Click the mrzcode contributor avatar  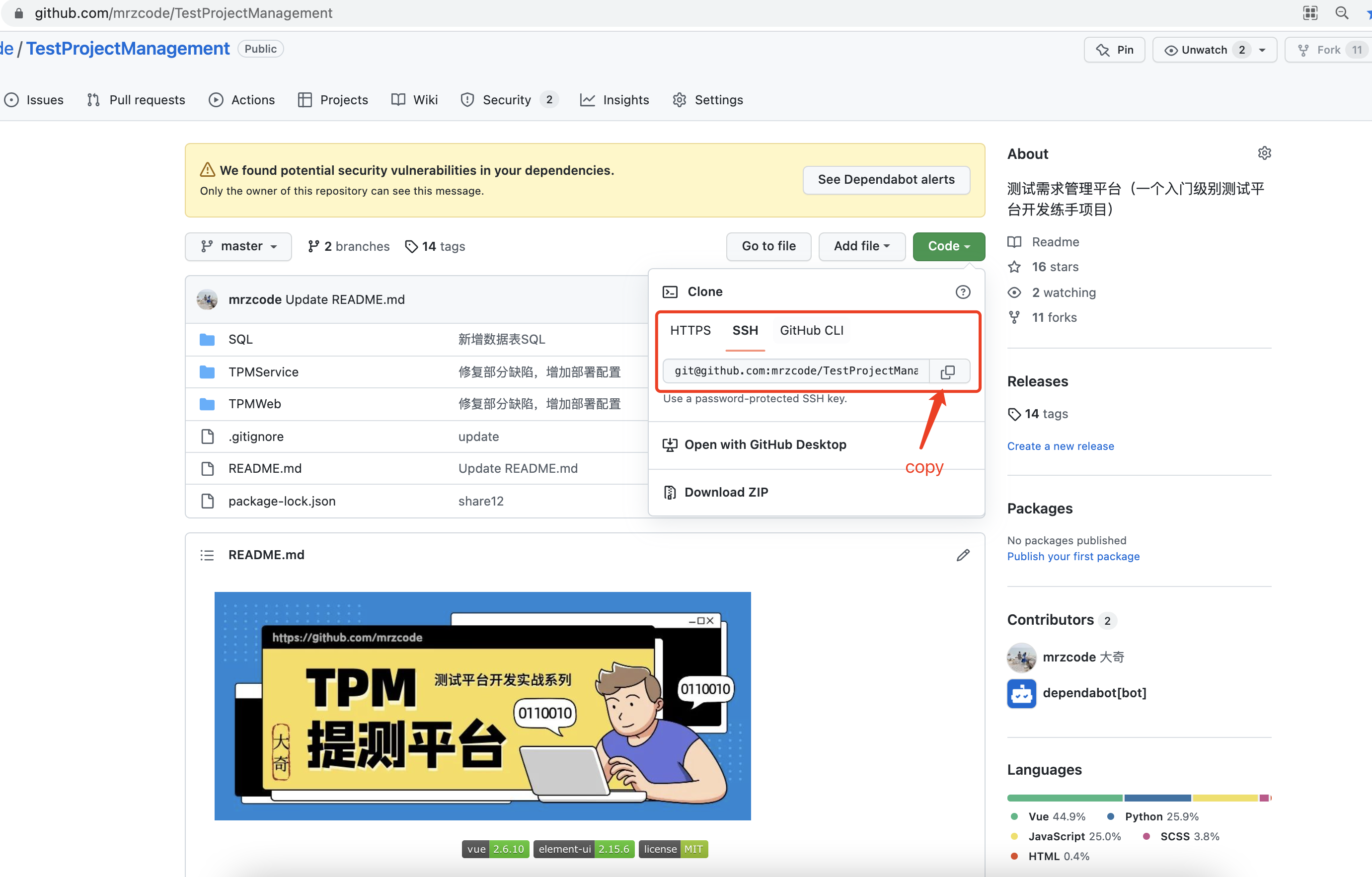coord(1021,657)
